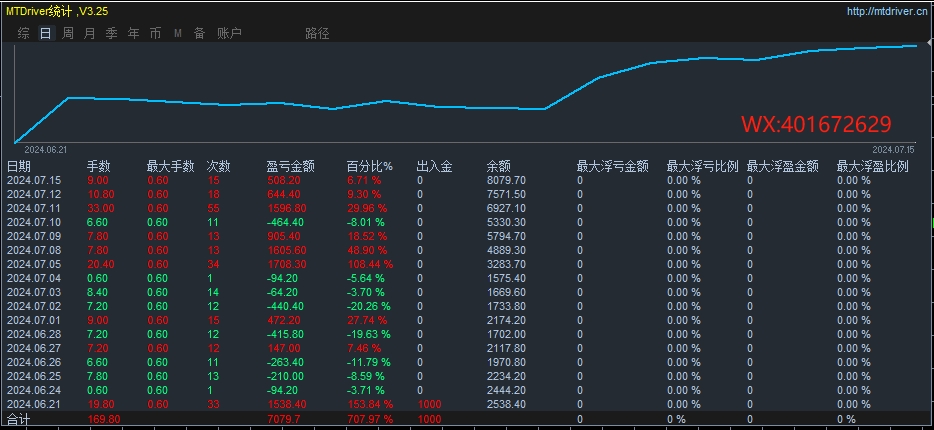The height and width of the screenshot is (430, 934).
Task: Open the 币 currency tab
Action: [155, 33]
